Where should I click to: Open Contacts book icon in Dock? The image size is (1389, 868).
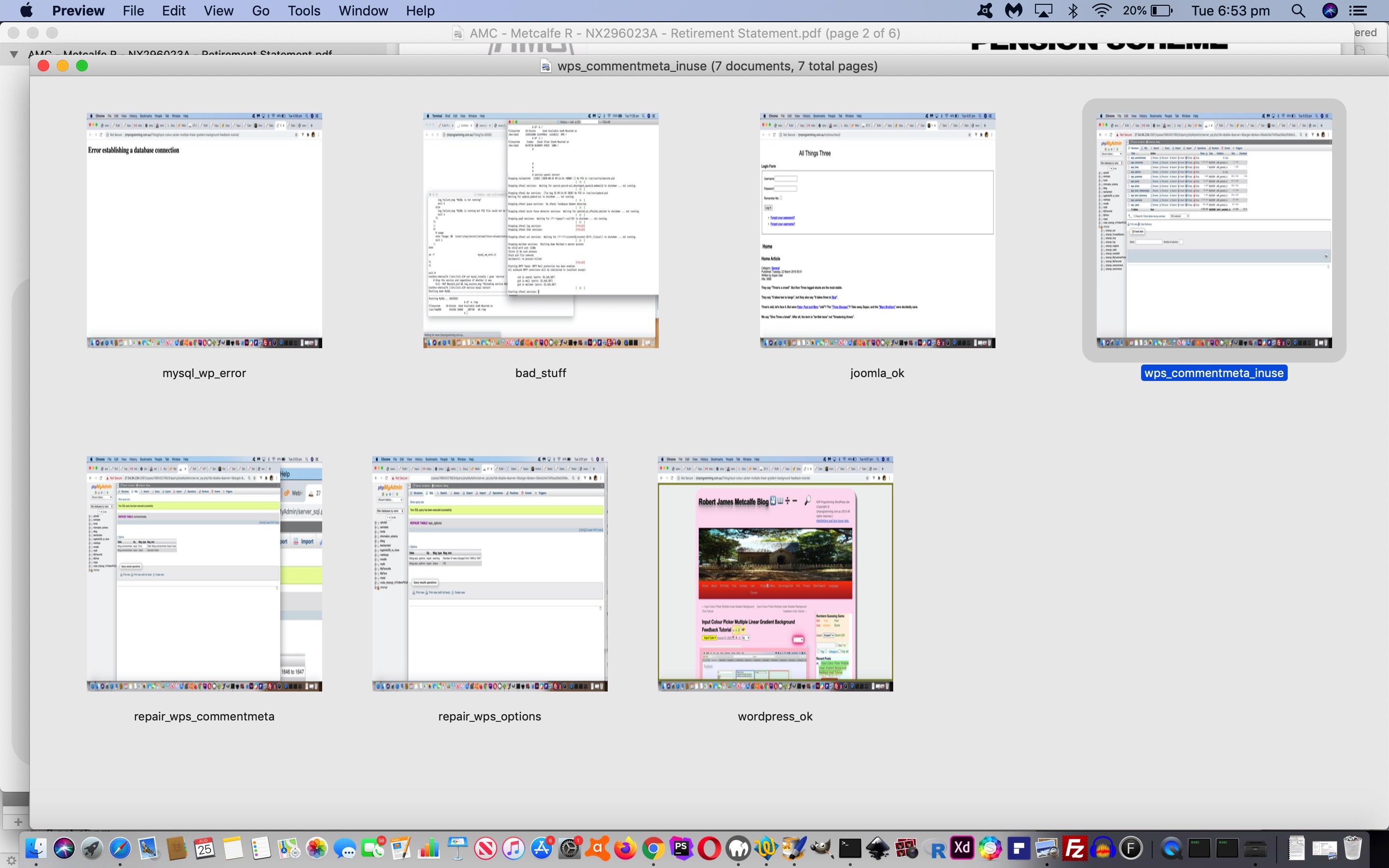pos(176,848)
